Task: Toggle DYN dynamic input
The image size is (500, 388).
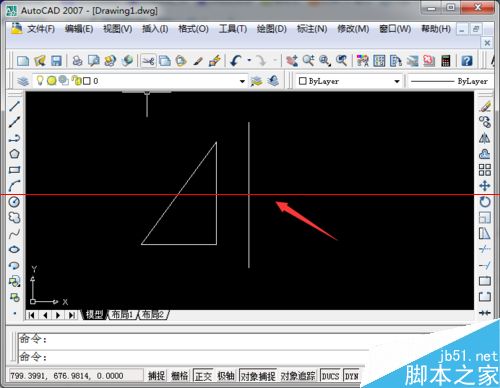Action: pyautogui.click(x=351, y=376)
